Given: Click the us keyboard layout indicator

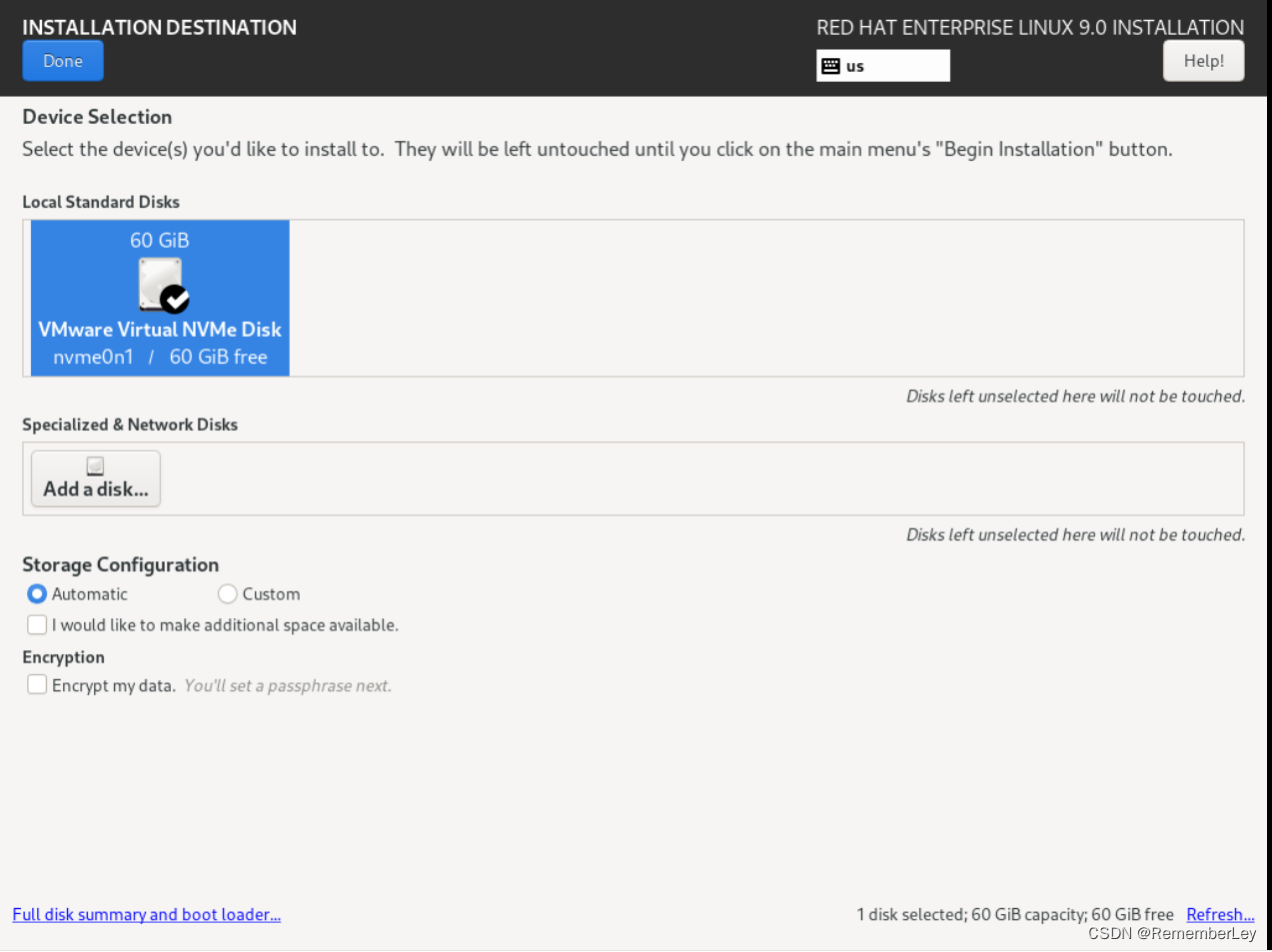Looking at the screenshot, I should click(883, 66).
